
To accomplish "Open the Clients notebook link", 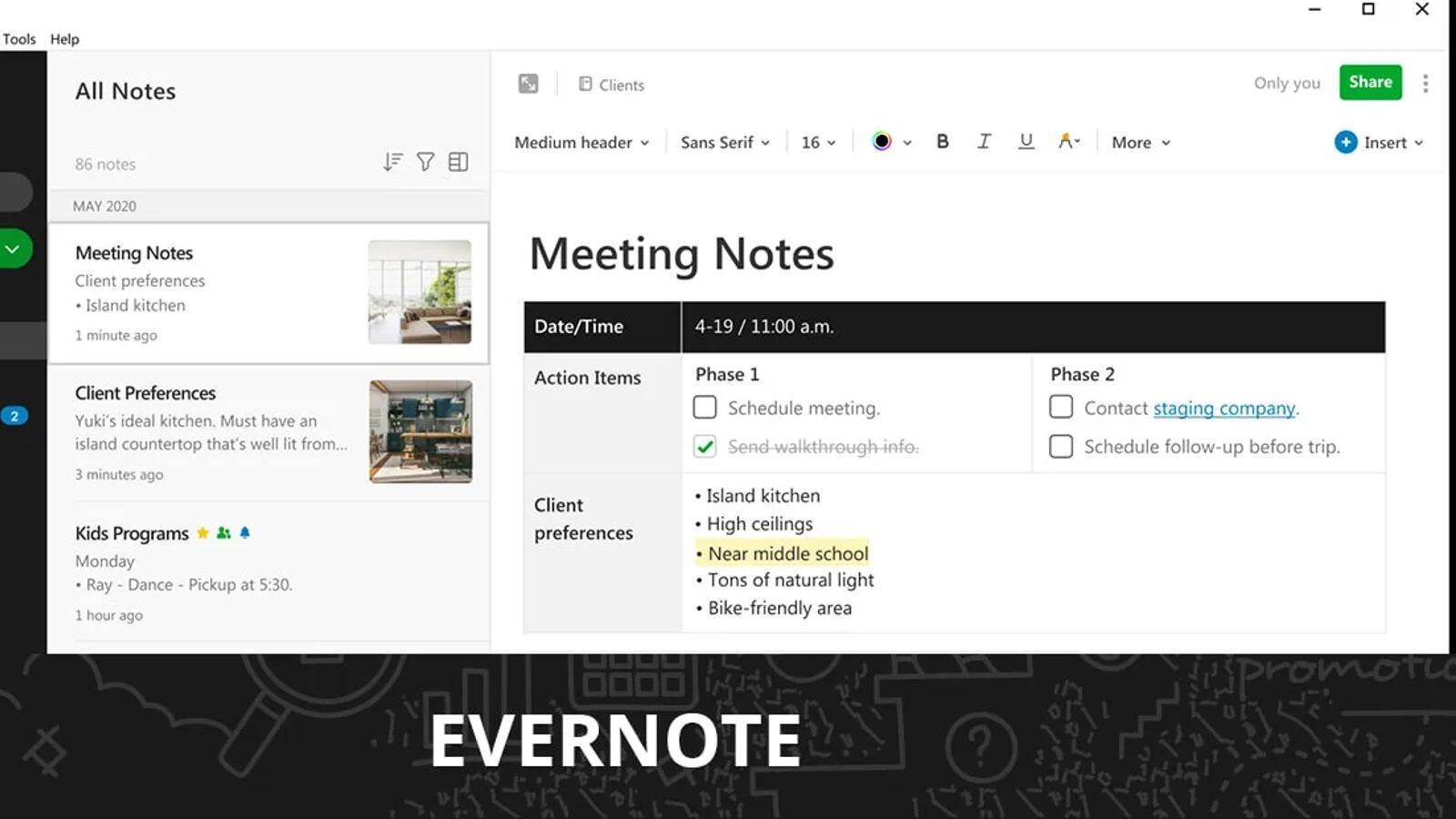I will coord(612,85).
